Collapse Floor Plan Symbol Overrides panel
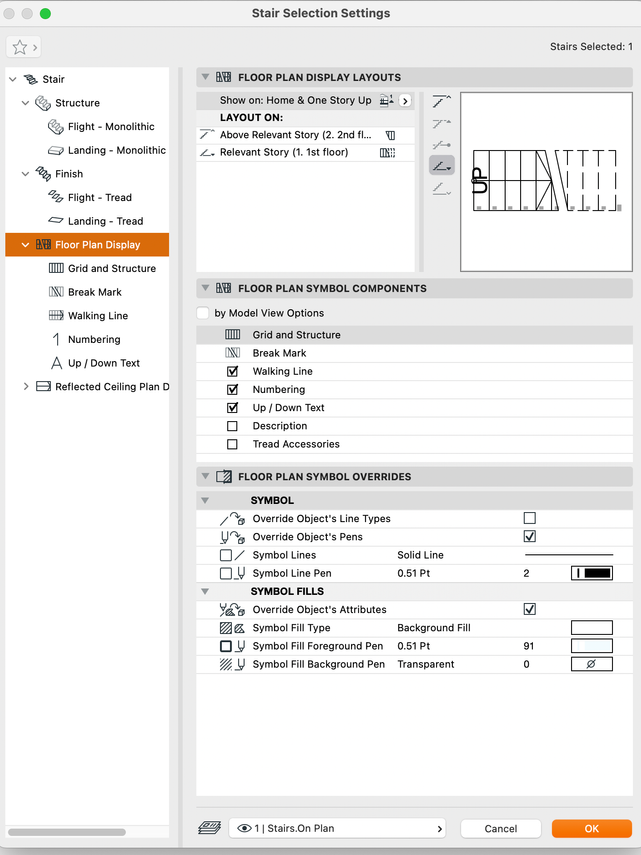The width and height of the screenshot is (641, 855). point(205,476)
